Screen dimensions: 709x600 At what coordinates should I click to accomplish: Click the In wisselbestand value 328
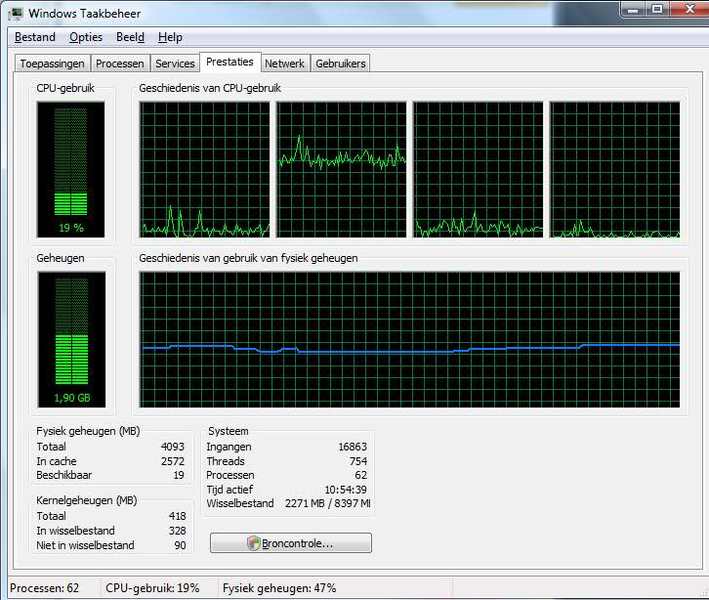(177, 531)
